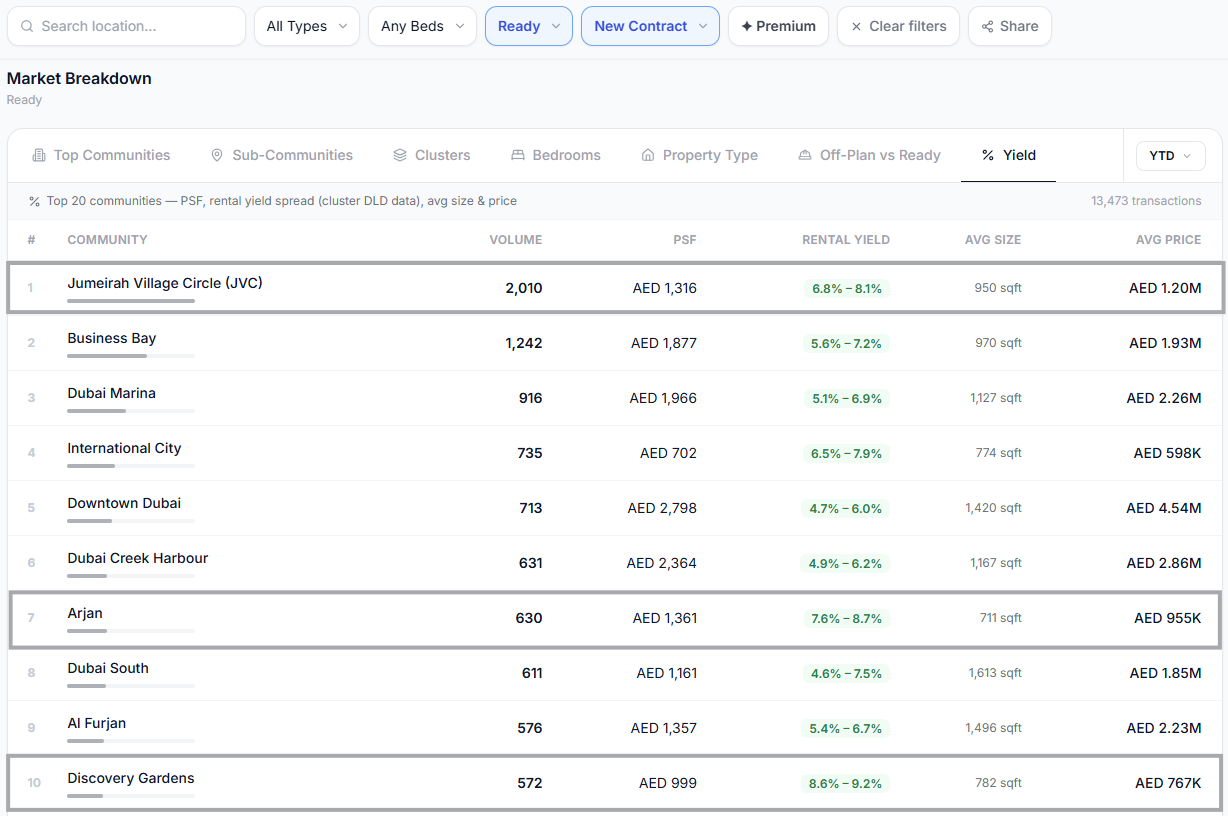This screenshot has height=816, width=1228.
Task: Click the Property Type house icon
Action: pyautogui.click(x=648, y=155)
